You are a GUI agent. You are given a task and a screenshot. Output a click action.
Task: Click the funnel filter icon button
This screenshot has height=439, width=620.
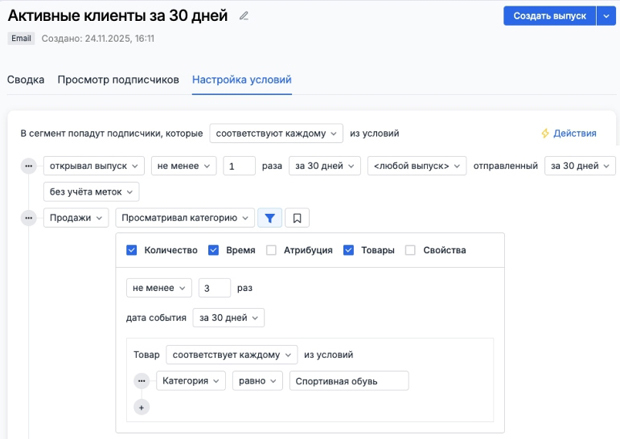[x=270, y=218]
